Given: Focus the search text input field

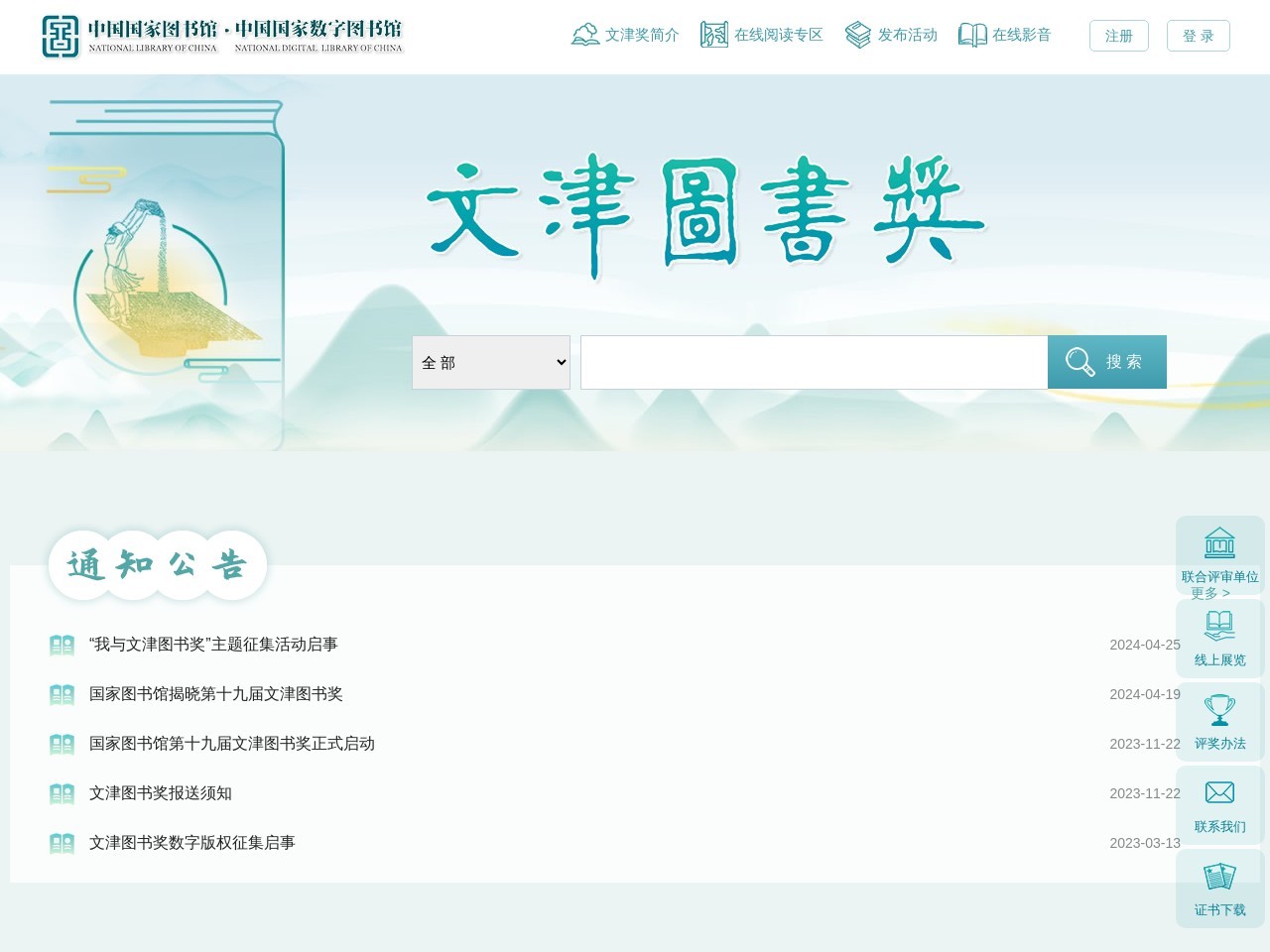Looking at the screenshot, I should (814, 362).
